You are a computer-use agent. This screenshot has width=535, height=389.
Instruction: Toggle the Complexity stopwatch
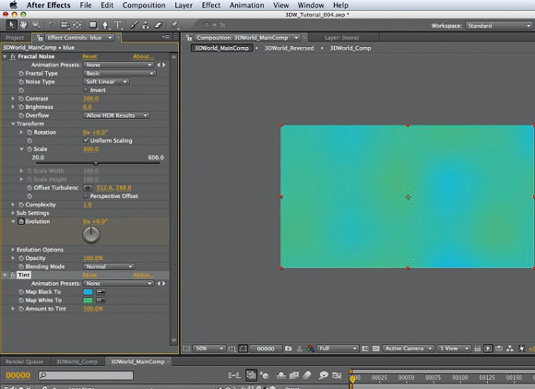click(21, 205)
